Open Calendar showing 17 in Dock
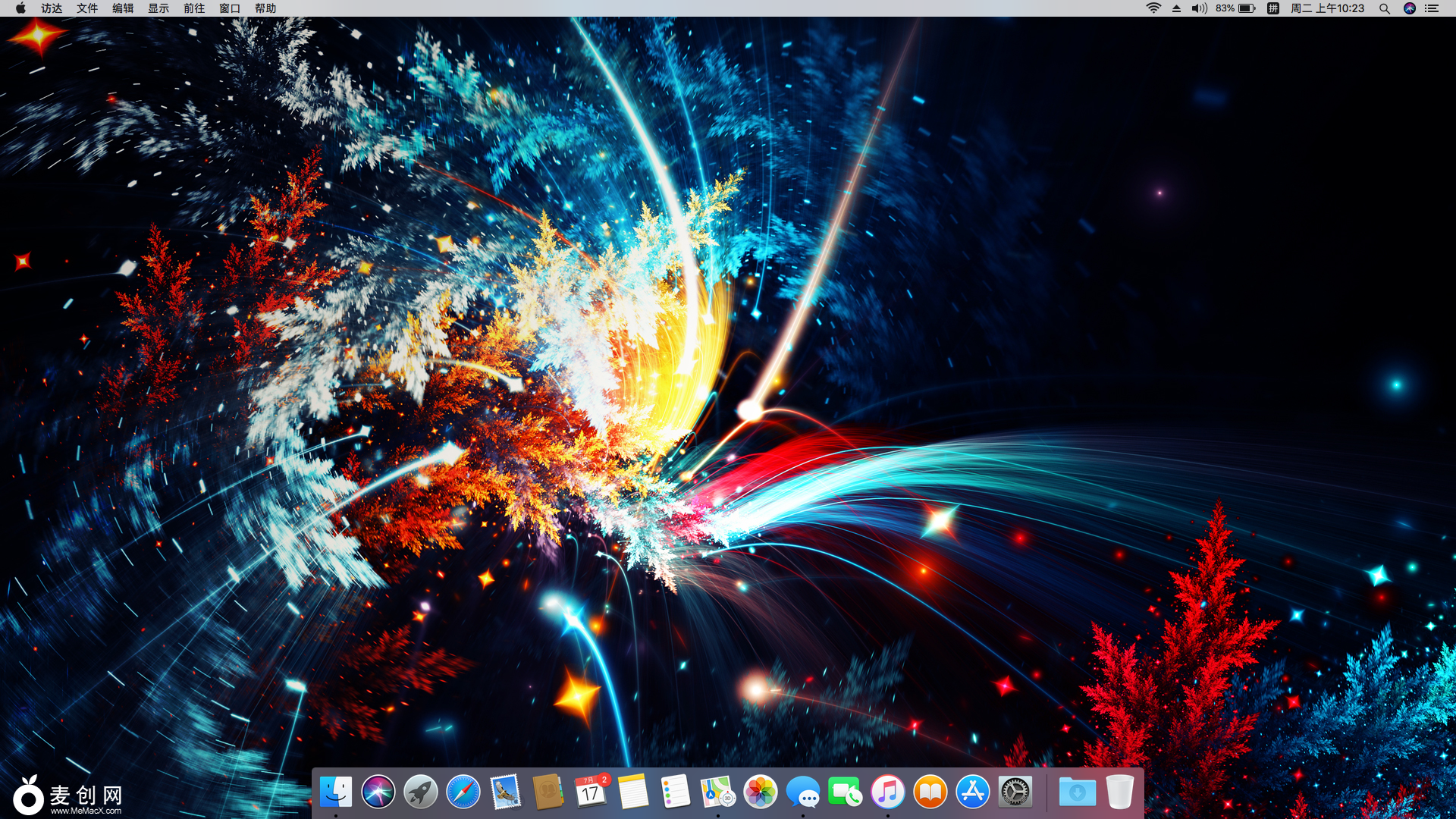Viewport: 1456px width, 819px height. click(x=591, y=792)
